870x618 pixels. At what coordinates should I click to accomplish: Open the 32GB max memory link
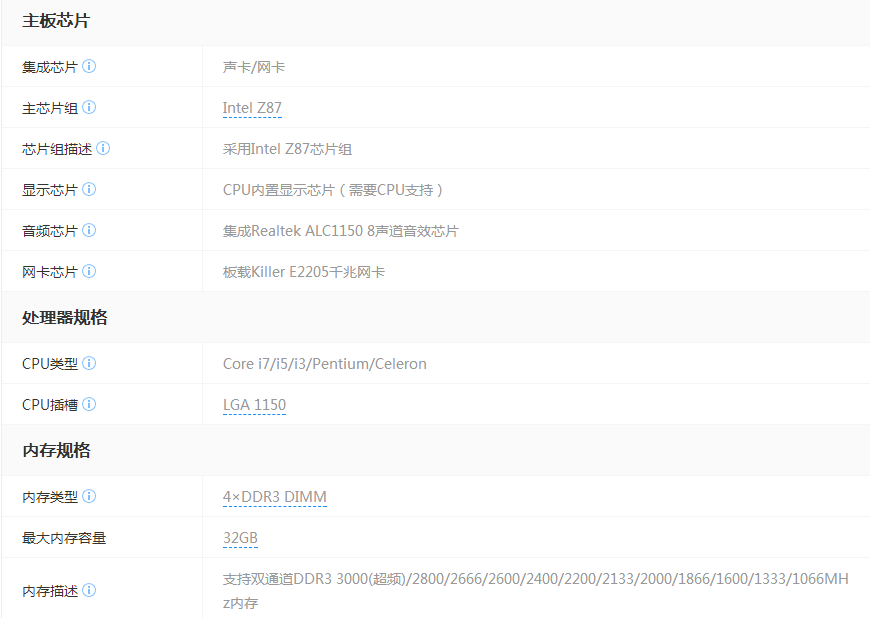pos(240,538)
